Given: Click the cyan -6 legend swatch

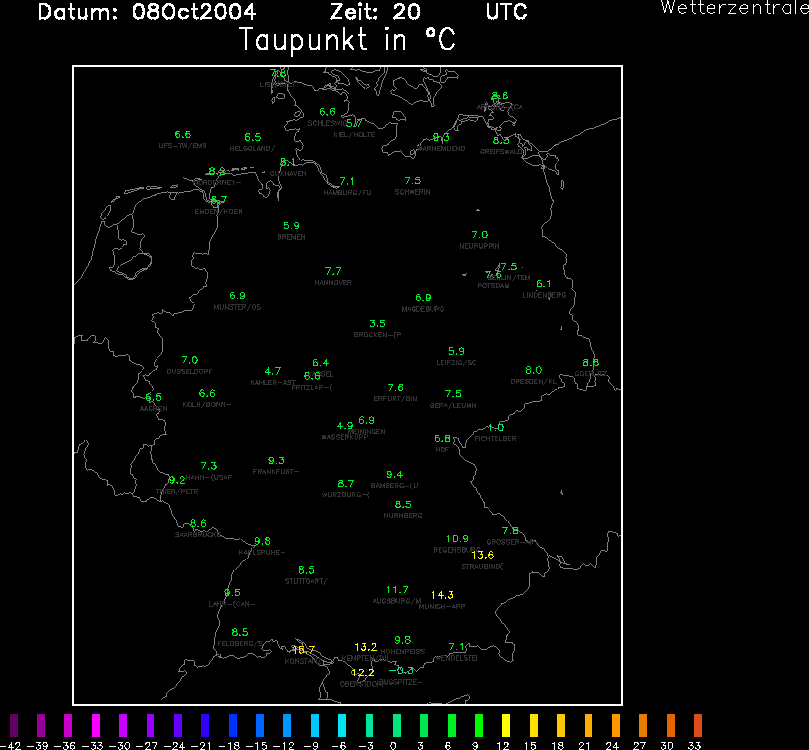Looking at the screenshot, I should pyautogui.click(x=342, y=725).
